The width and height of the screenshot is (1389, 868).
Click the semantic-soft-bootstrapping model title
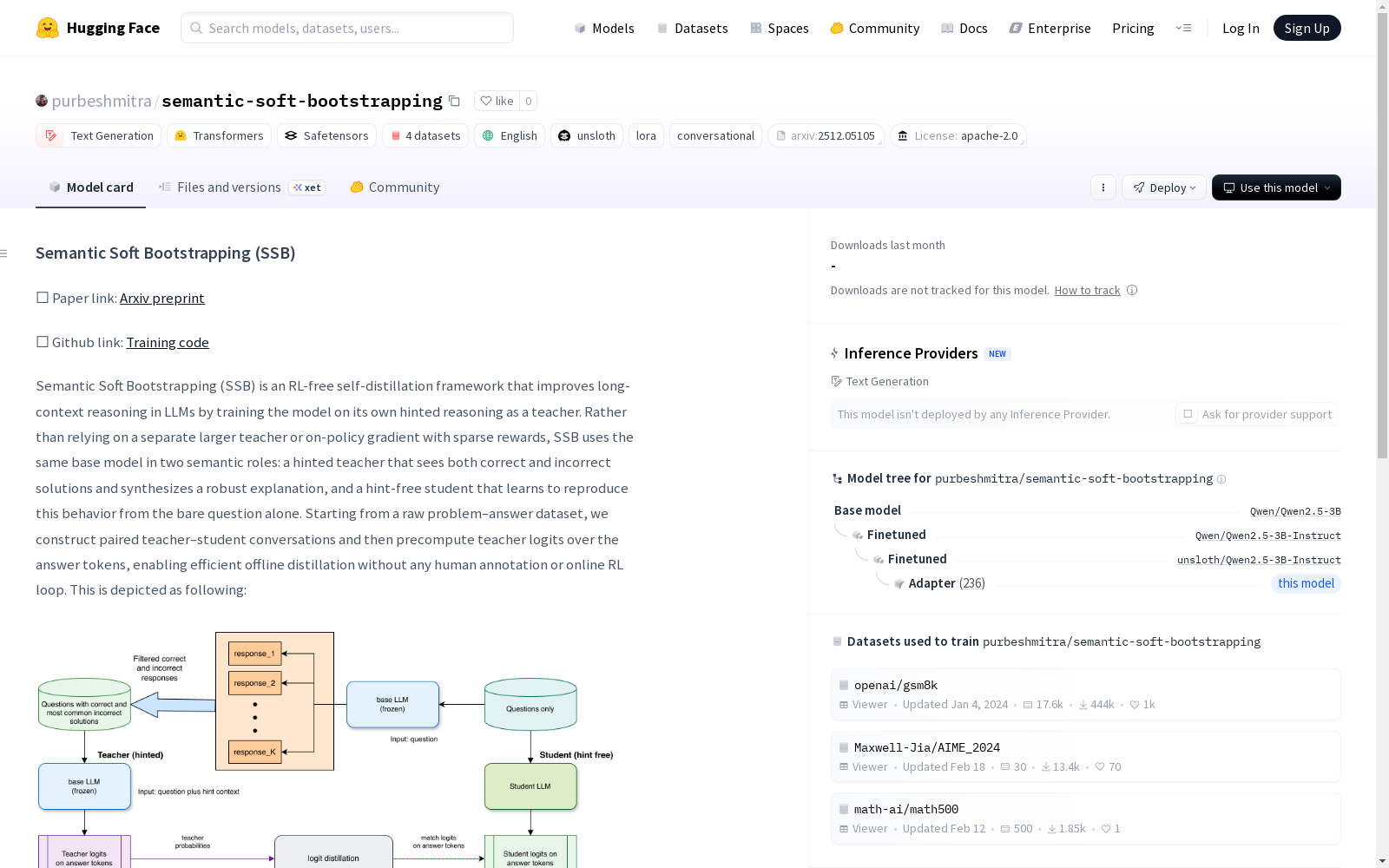(x=302, y=101)
